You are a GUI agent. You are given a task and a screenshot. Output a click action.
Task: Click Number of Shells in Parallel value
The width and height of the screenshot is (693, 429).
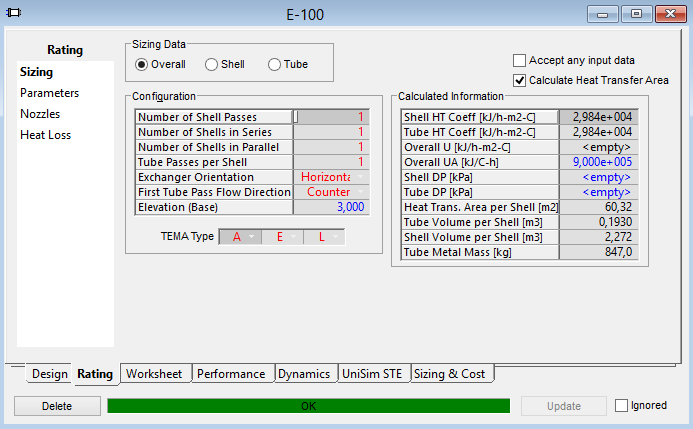pos(331,147)
